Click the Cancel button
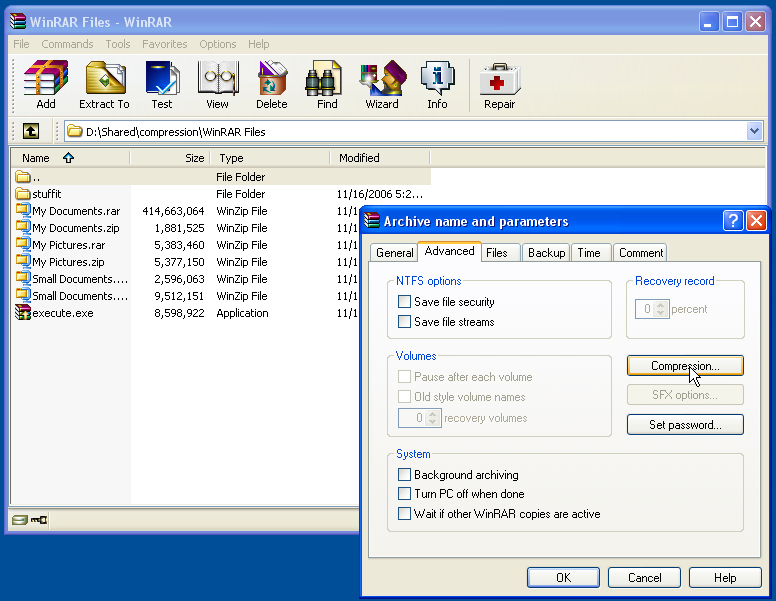The width and height of the screenshot is (776, 601). (x=644, y=578)
